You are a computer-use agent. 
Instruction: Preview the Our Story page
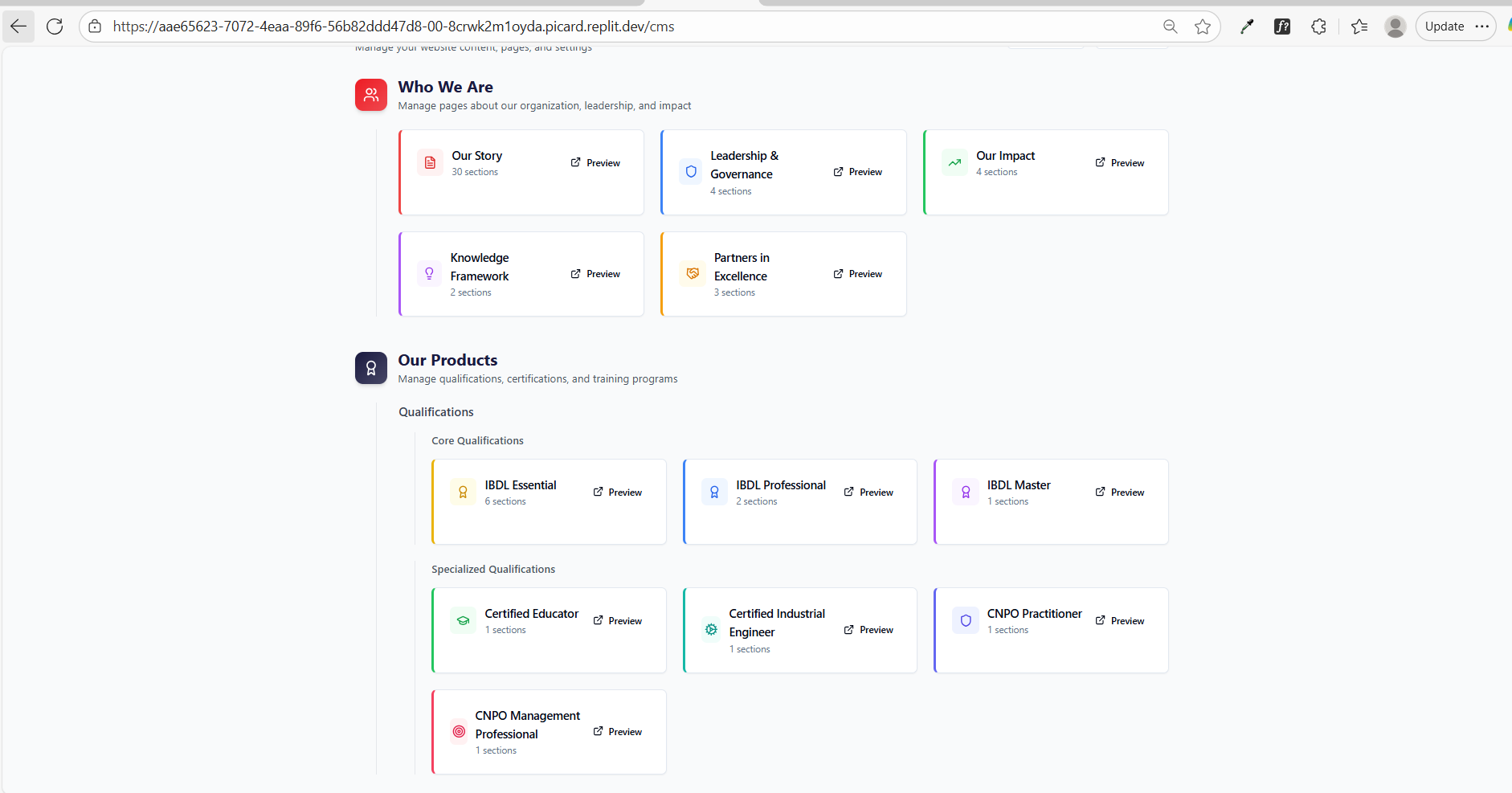click(595, 163)
